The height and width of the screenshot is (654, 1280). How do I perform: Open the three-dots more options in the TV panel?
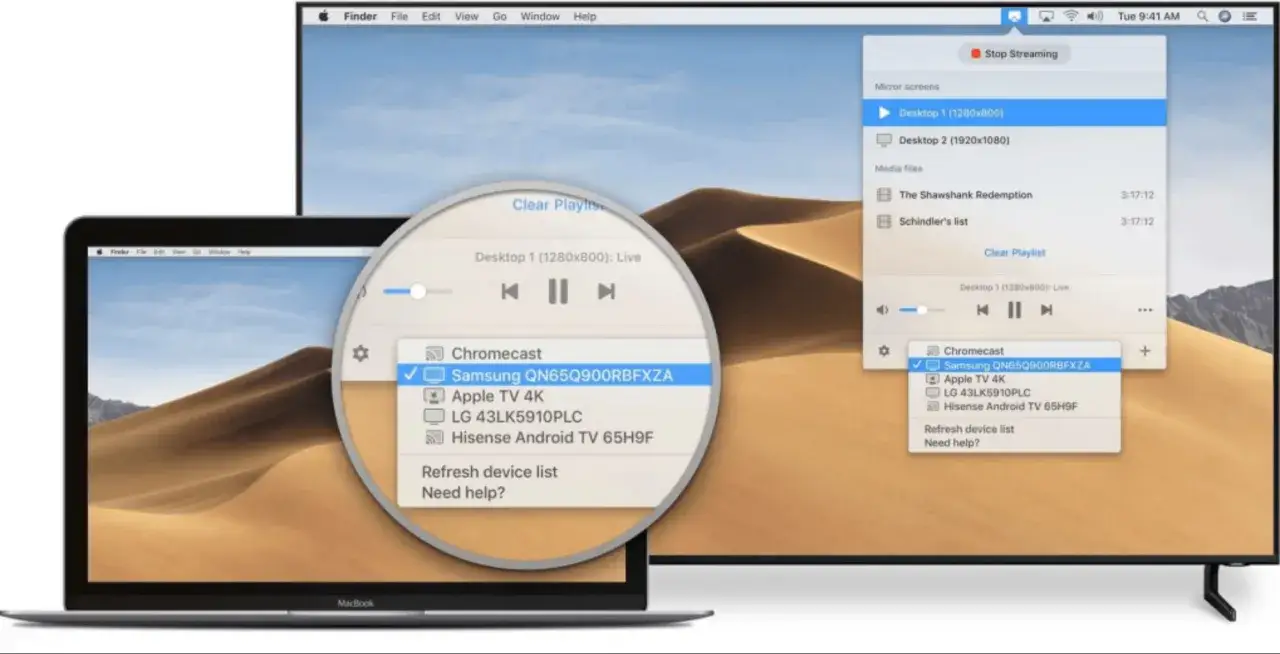click(1145, 310)
